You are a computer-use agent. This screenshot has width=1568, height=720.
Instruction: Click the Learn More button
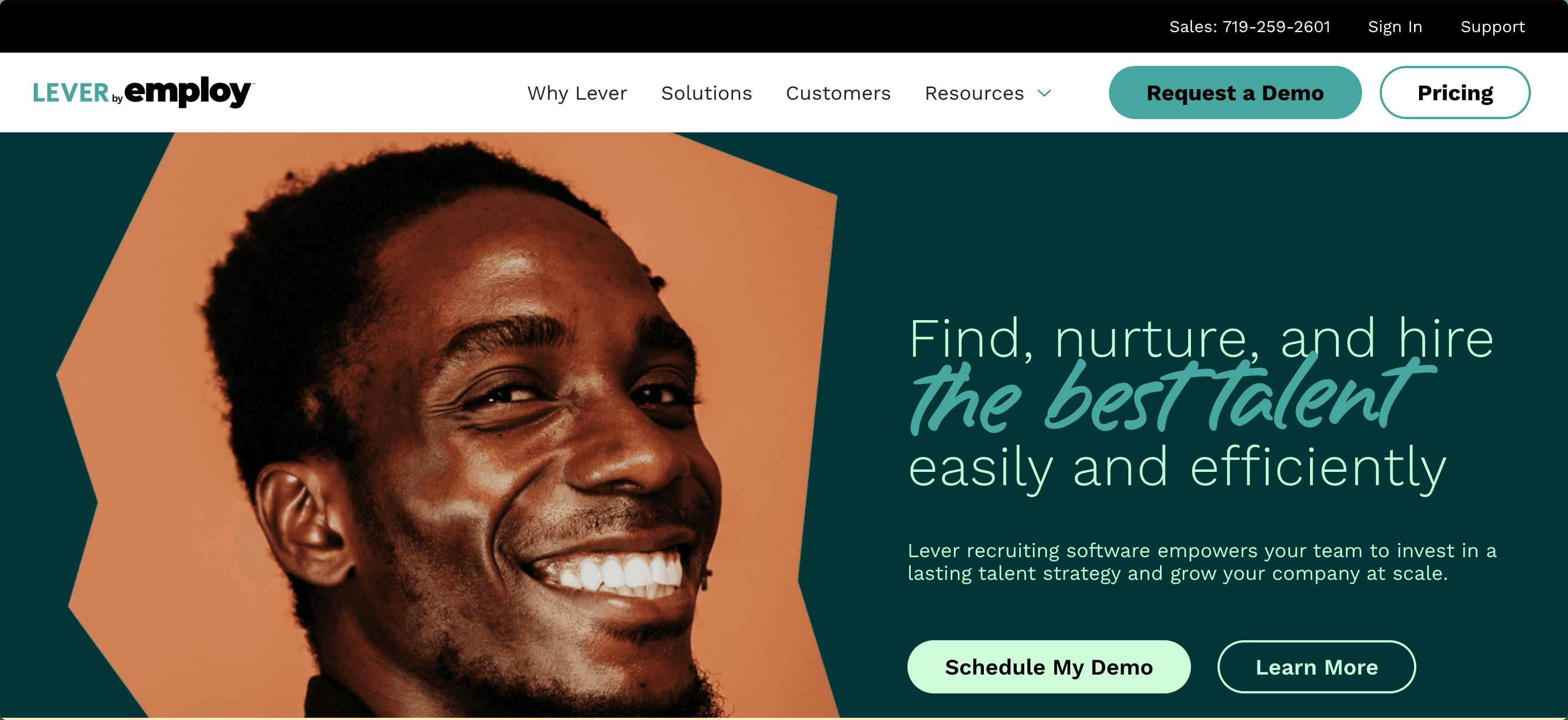point(1317,667)
